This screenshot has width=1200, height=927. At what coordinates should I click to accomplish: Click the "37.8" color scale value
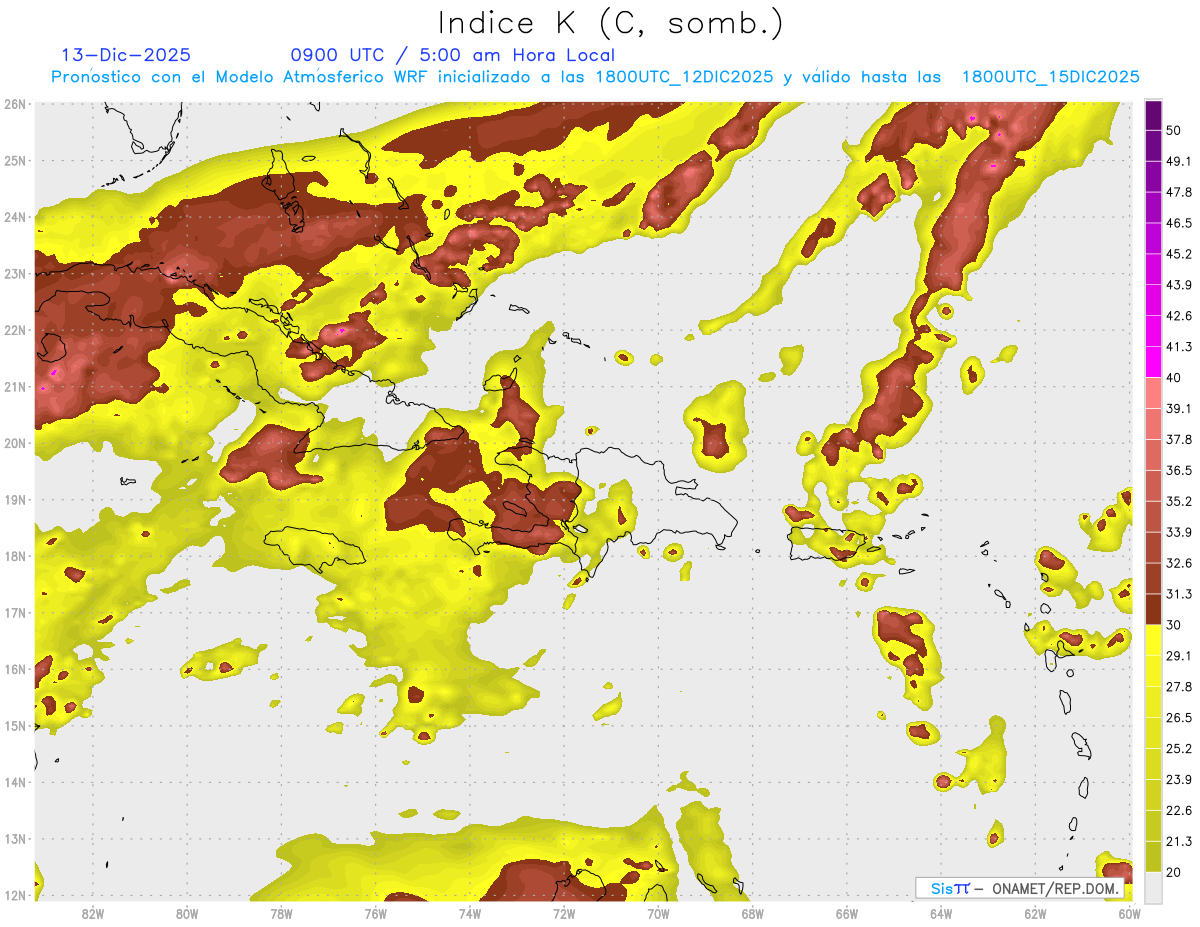(1179, 439)
